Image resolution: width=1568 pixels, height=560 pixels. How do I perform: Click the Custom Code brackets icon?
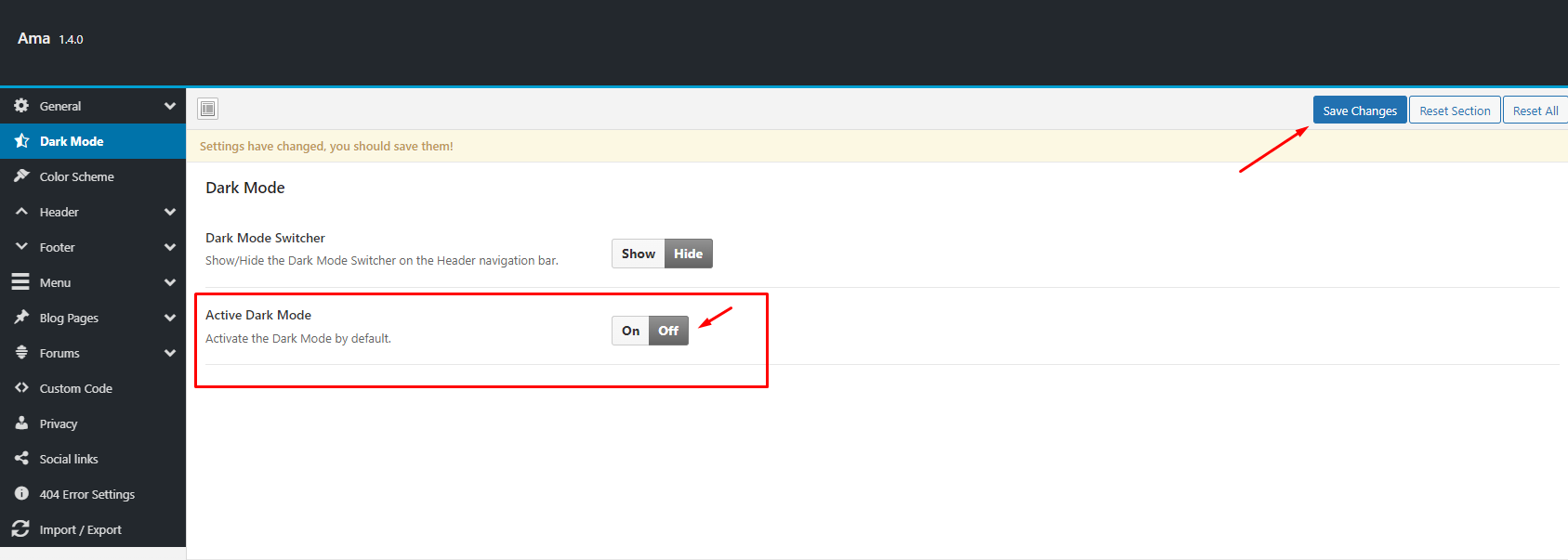(x=21, y=388)
